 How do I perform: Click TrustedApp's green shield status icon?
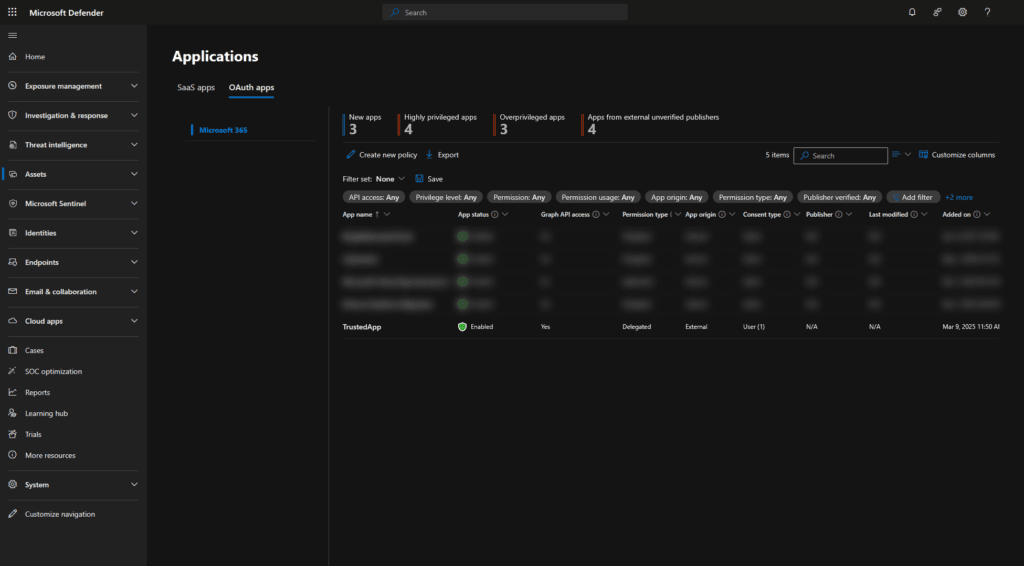pyautogui.click(x=462, y=327)
